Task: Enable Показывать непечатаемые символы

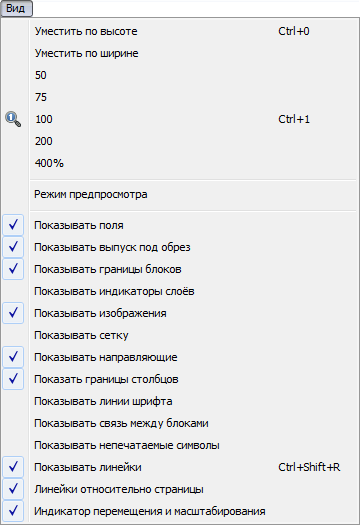Action: [179, 445]
